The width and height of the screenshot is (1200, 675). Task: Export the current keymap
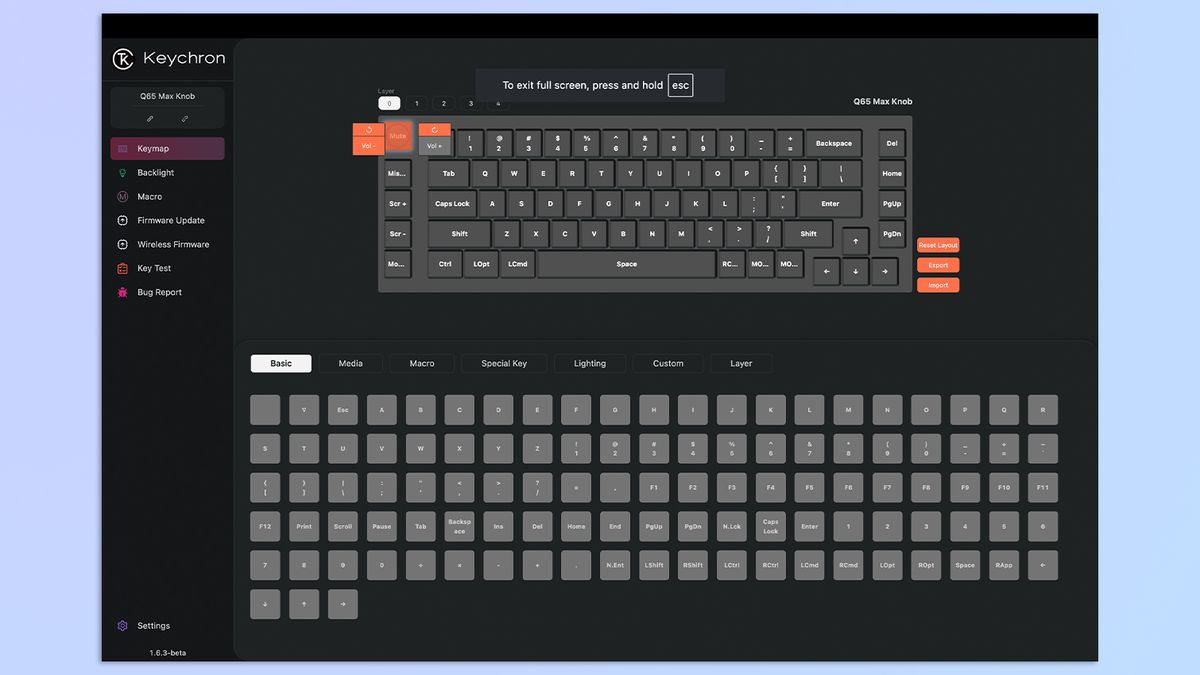pos(937,265)
